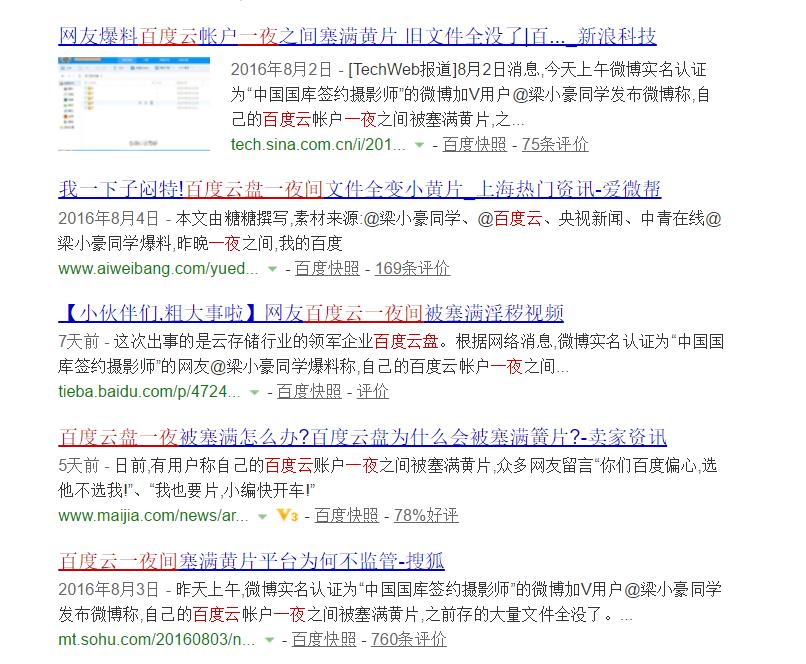Screen dimensions: 806x664
Task: Expand the dropdown arrow beside tech.sina.com.cn URL
Action: point(419,145)
